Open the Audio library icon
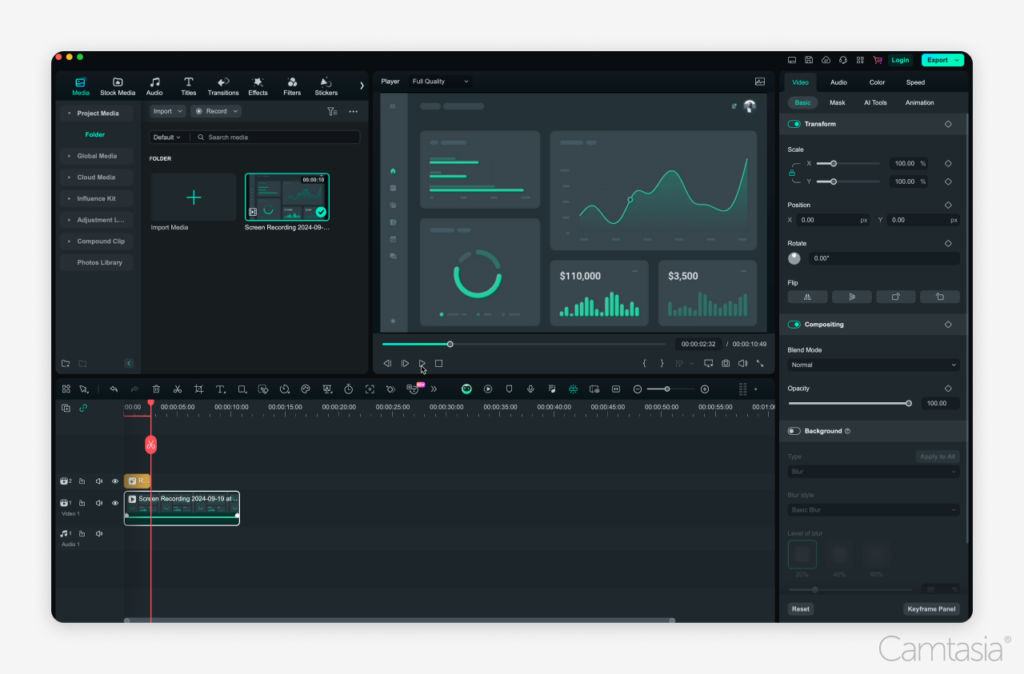 point(155,86)
